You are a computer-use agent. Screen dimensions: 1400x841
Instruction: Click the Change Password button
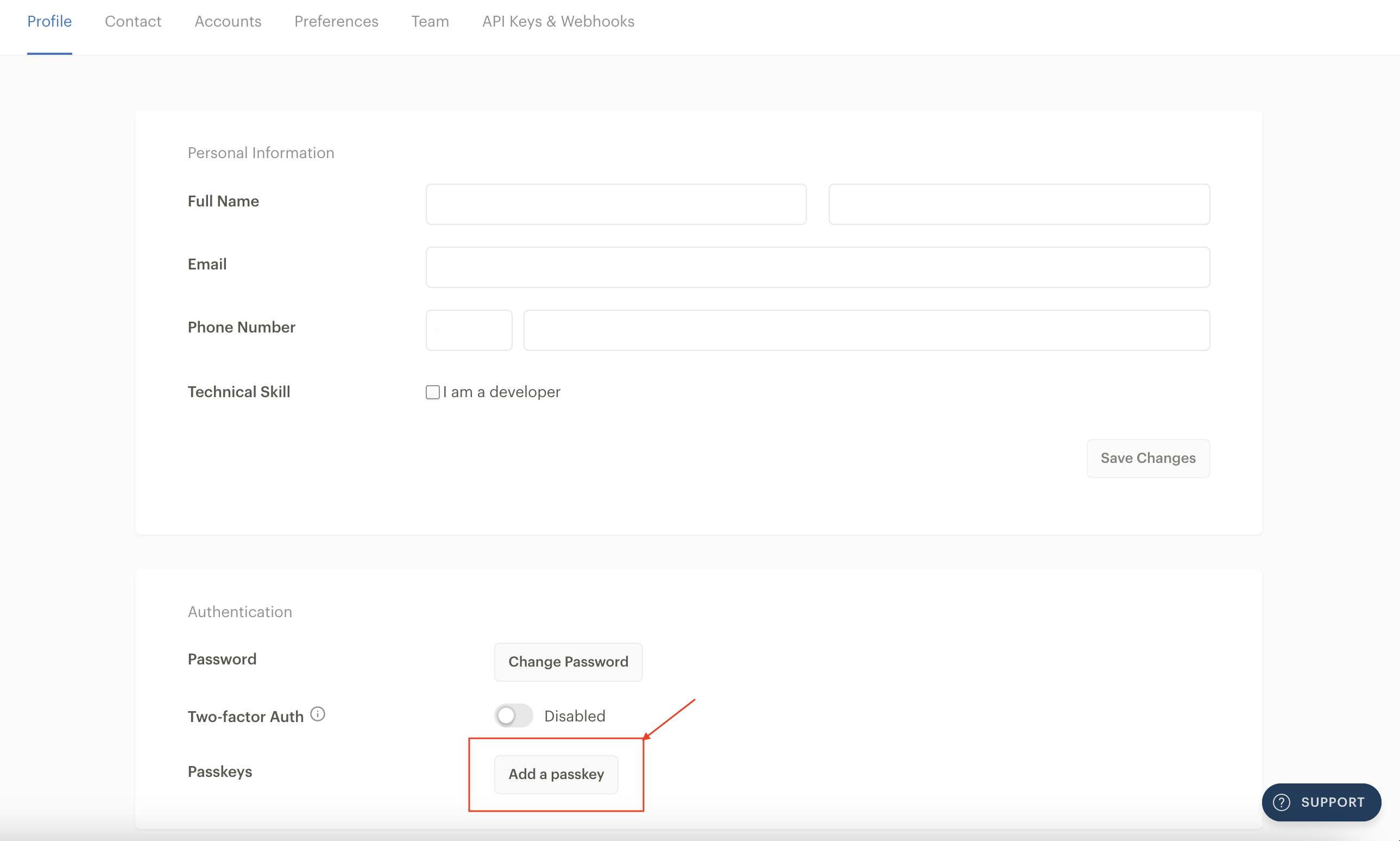coord(567,661)
